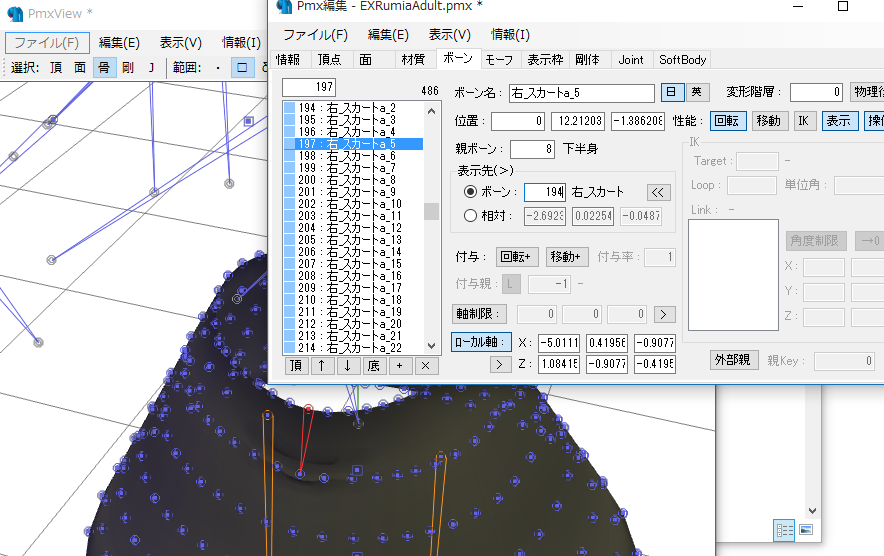Pick the box range selection icon

click(x=242, y=68)
